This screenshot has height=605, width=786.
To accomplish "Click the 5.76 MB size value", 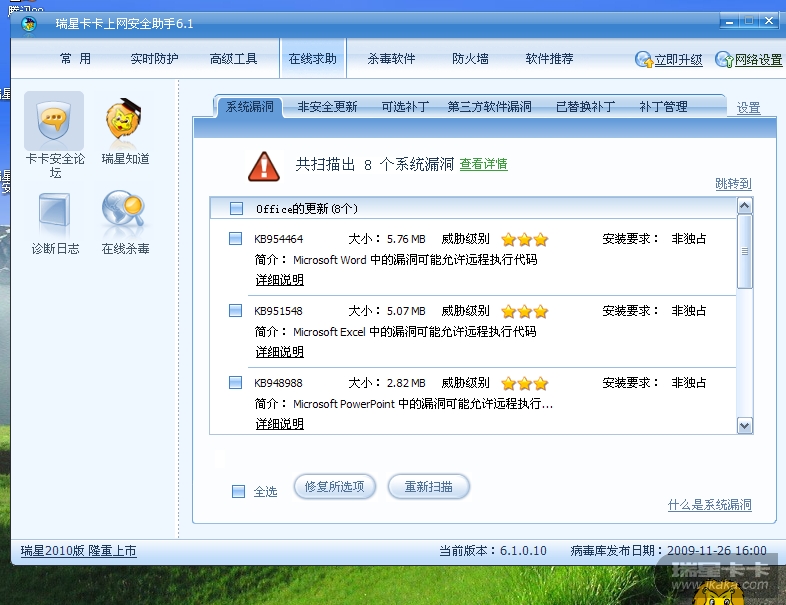I will 406,239.
